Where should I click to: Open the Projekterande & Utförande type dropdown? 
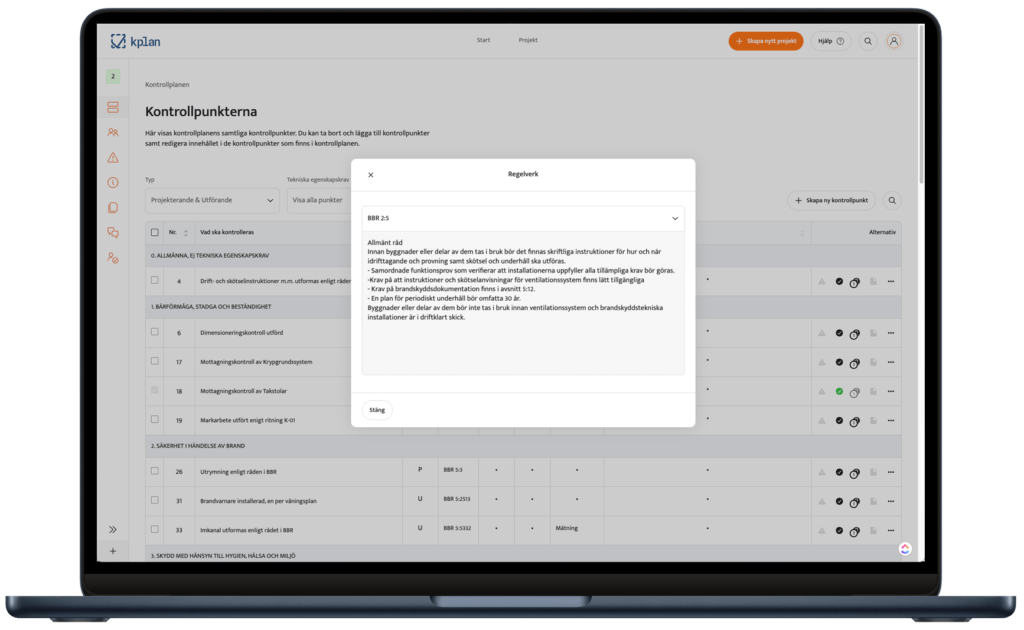[210, 200]
